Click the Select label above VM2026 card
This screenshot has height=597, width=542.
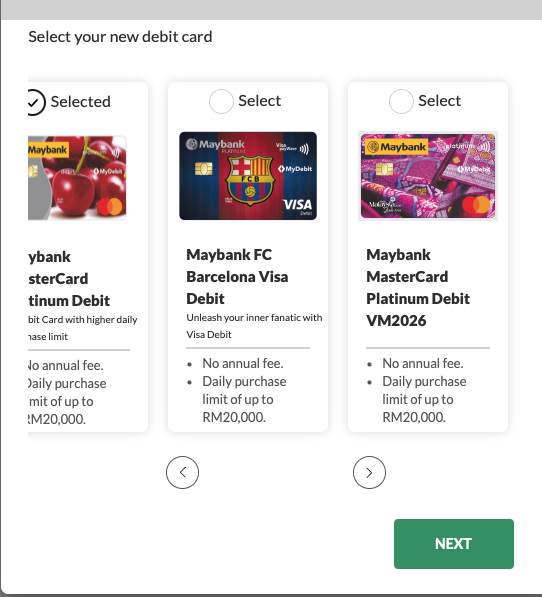tap(440, 101)
